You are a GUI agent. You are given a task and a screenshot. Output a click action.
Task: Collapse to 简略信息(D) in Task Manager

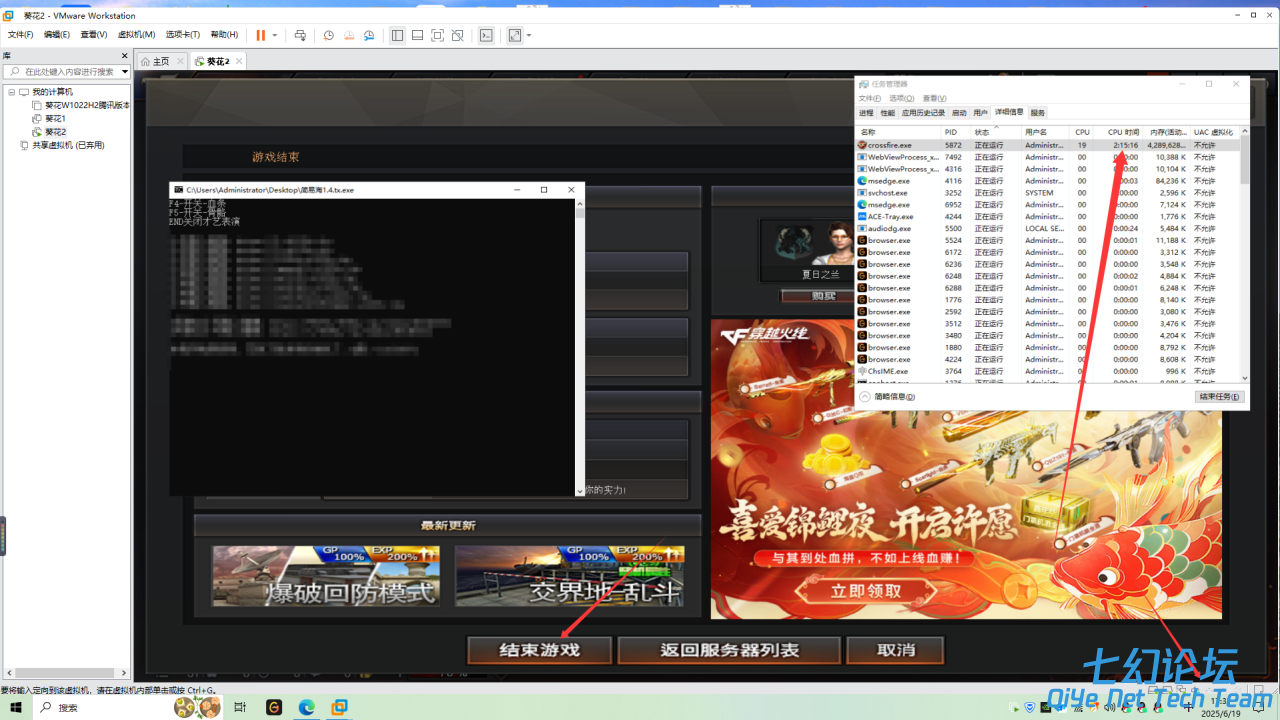click(x=888, y=397)
